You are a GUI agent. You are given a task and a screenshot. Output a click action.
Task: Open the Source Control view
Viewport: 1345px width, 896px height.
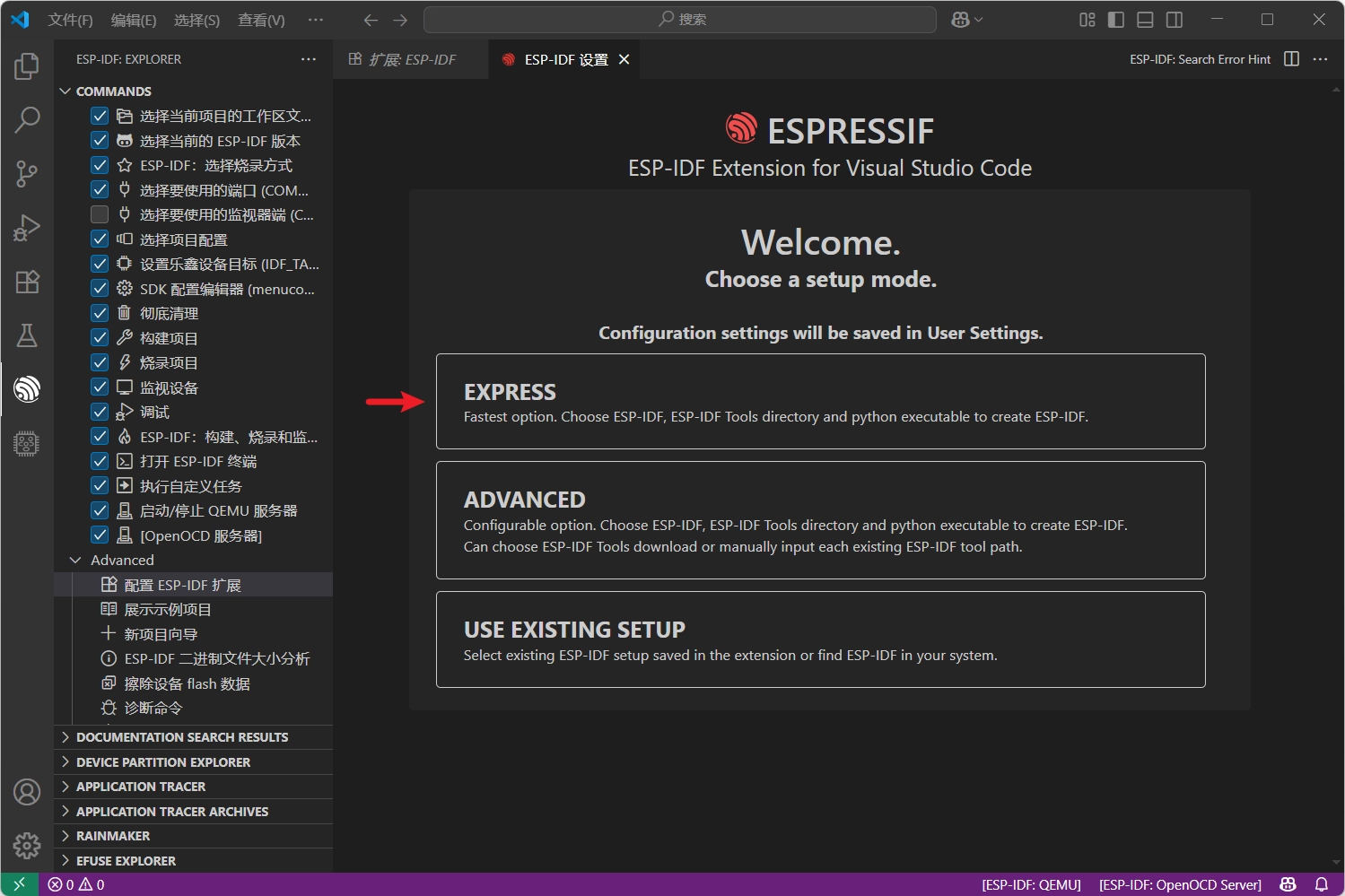pos(27,173)
